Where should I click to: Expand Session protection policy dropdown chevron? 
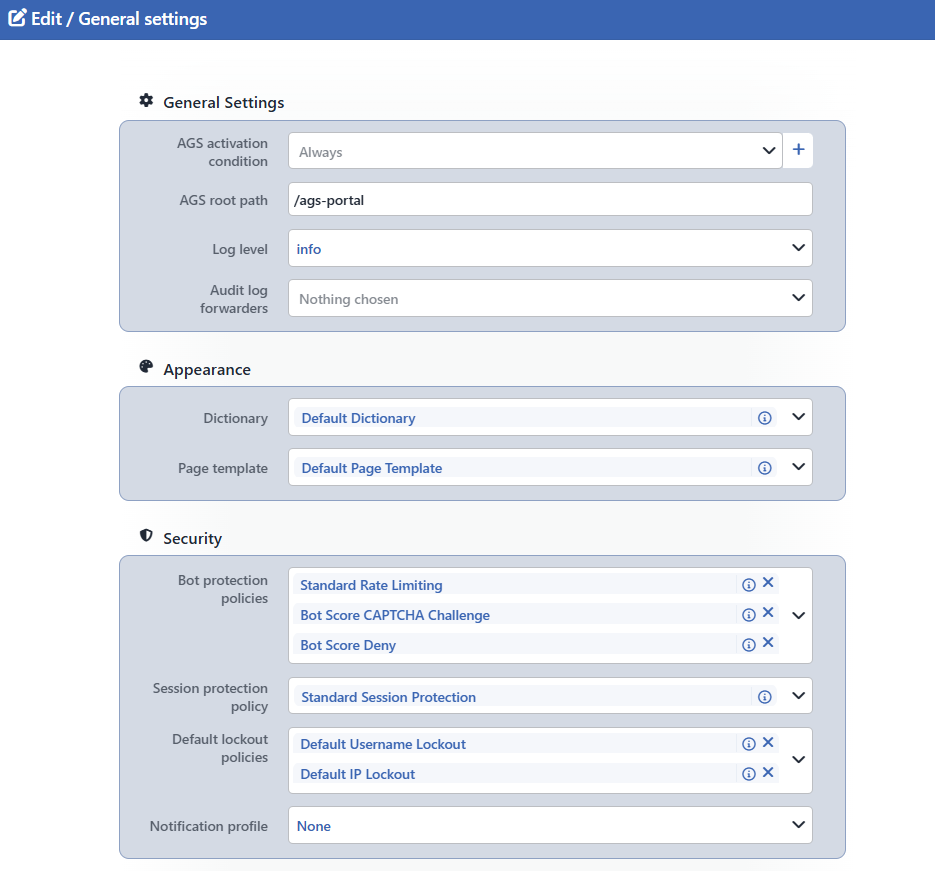(x=798, y=696)
